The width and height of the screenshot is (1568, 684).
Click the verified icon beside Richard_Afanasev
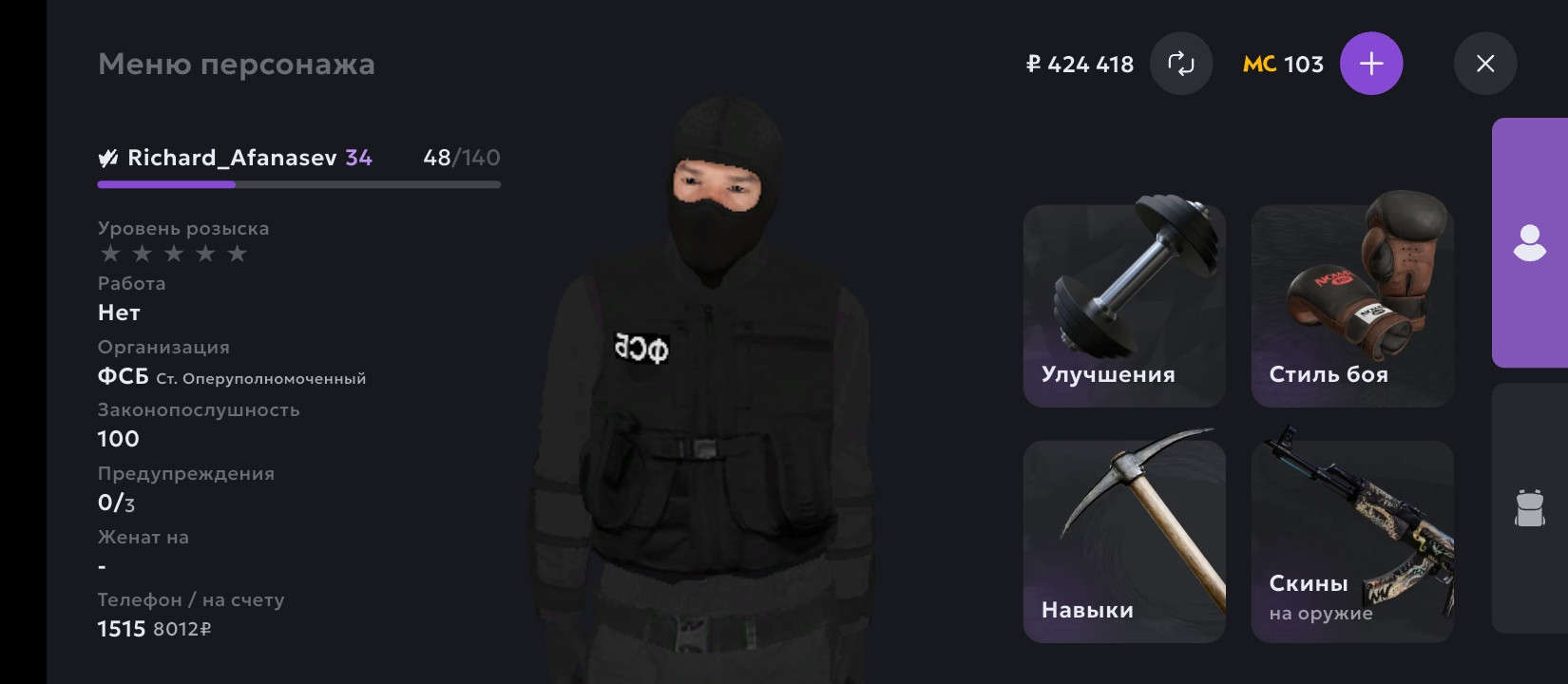point(108,159)
